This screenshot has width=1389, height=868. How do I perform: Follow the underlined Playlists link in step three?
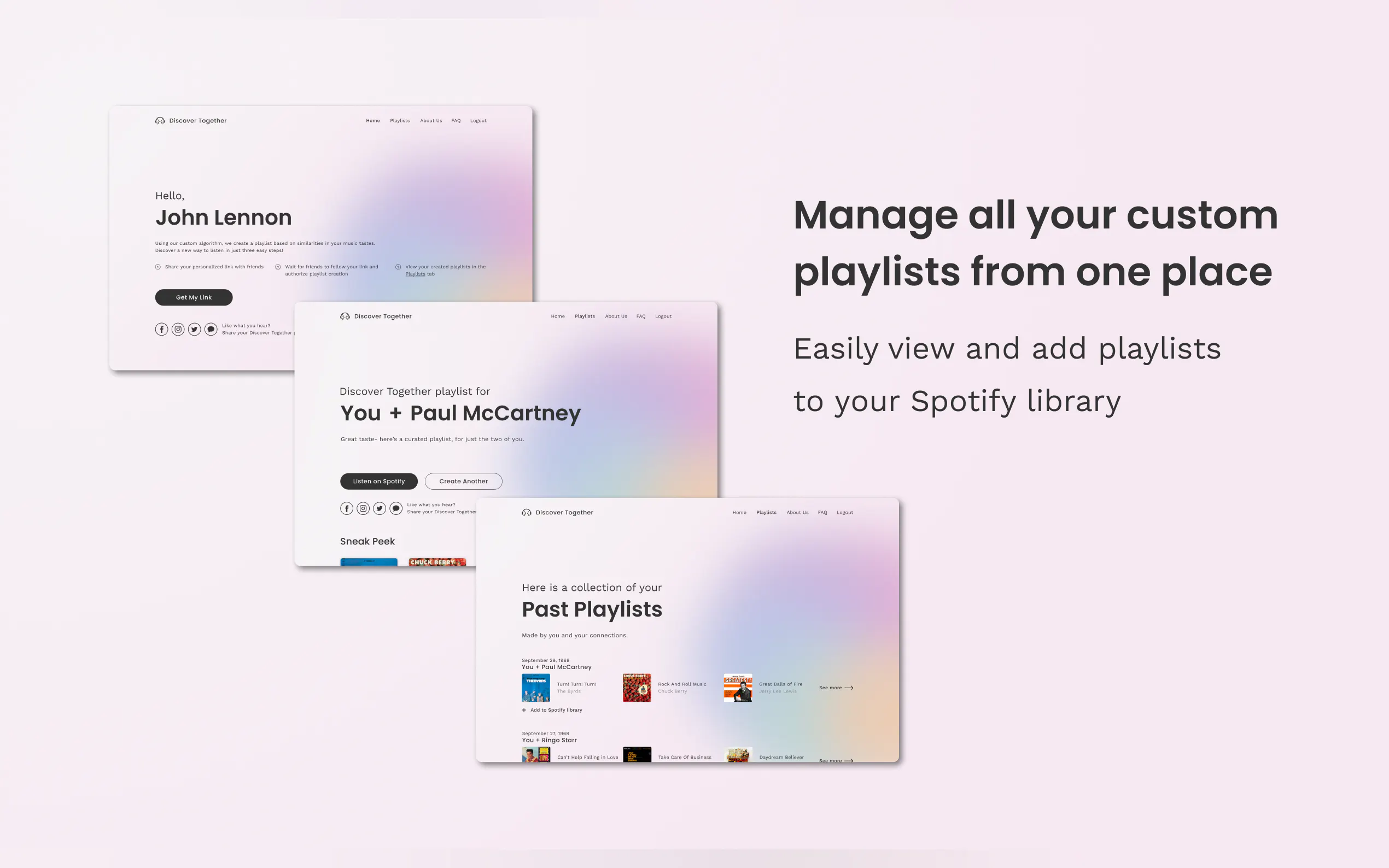point(415,274)
